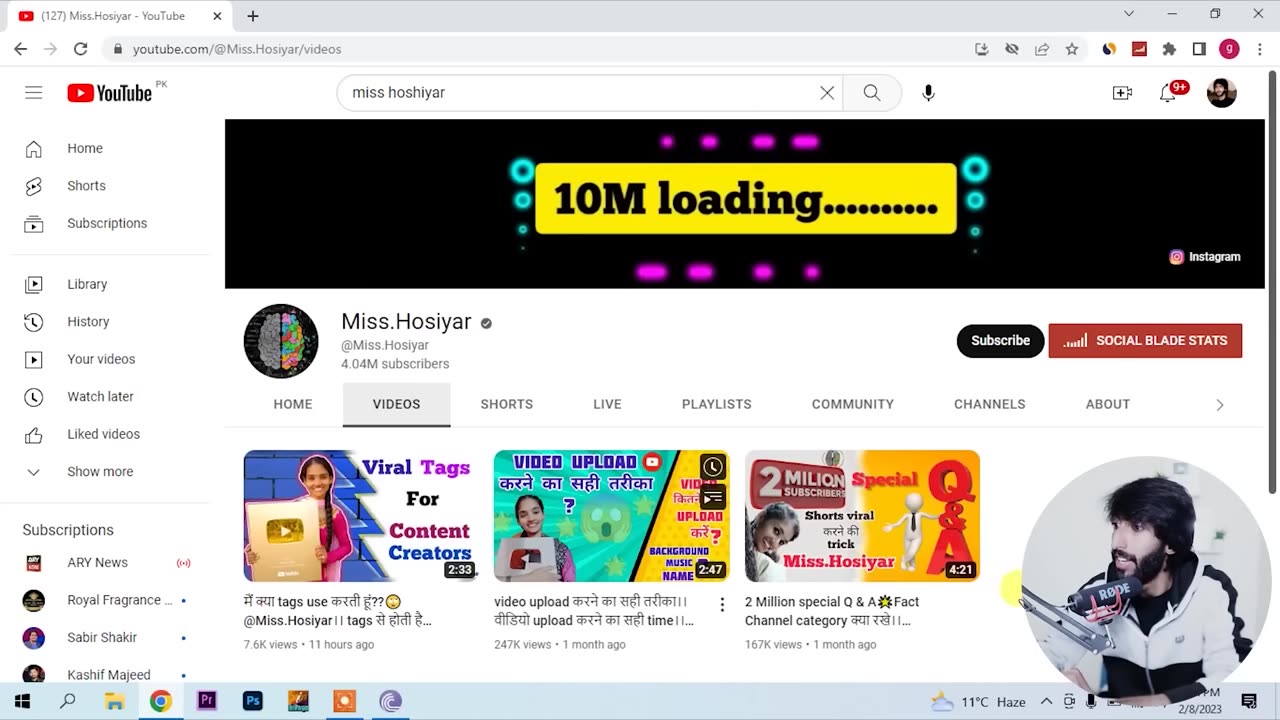Click the crossed-eye icon in address bar
This screenshot has width=1280, height=720.
click(x=1012, y=49)
